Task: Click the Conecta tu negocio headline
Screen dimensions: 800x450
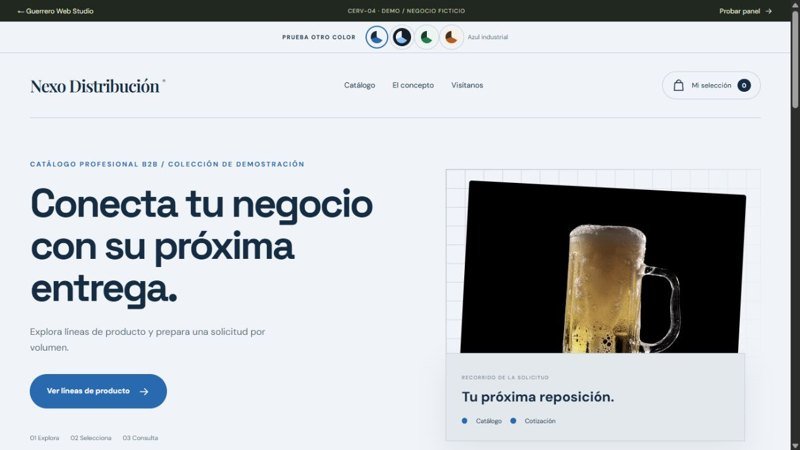Action: (202, 247)
